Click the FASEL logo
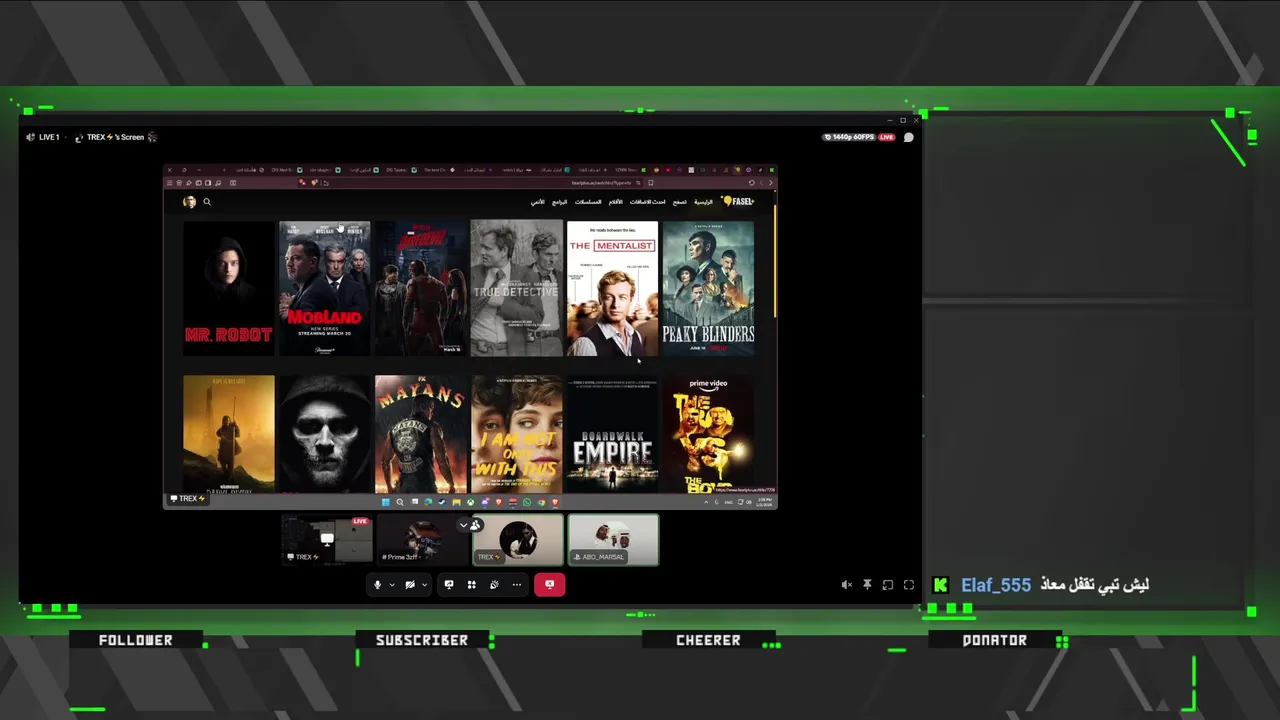 click(x=738, y=201)
